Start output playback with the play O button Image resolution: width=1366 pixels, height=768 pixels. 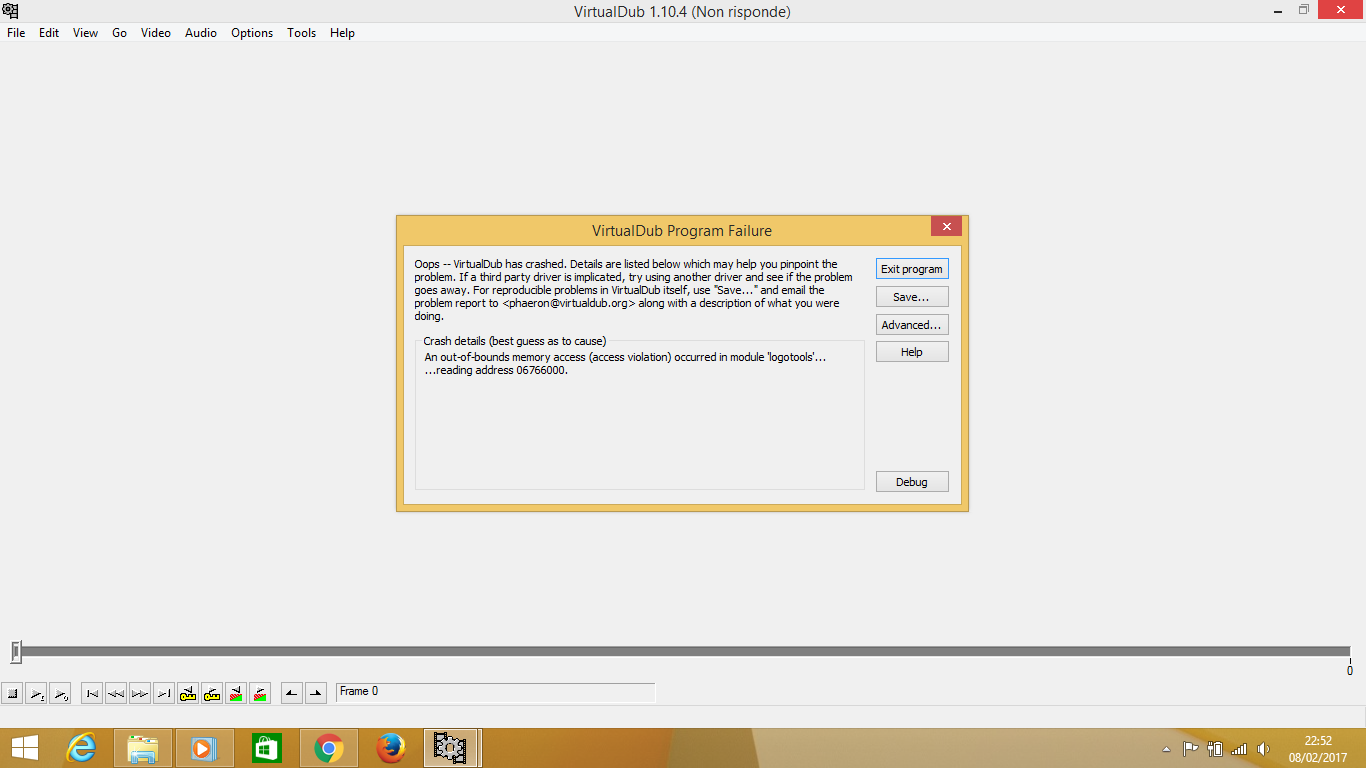click(x=60, y=693)
